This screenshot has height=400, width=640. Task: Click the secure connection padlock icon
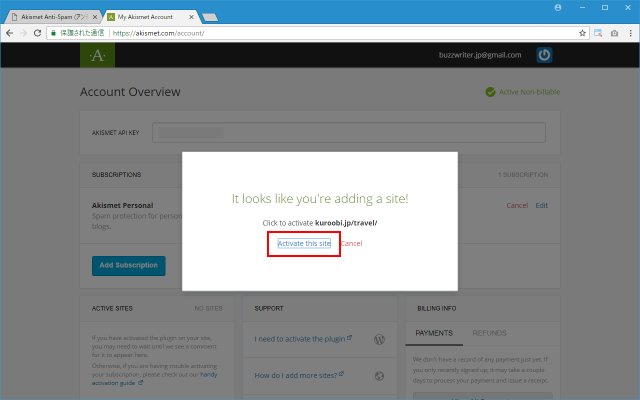pyautogui.click(x=53, y=33)
